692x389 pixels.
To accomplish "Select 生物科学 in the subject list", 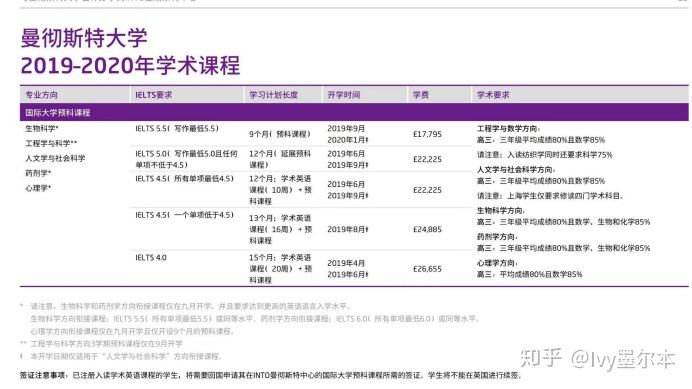I will (x=42, y=128).
